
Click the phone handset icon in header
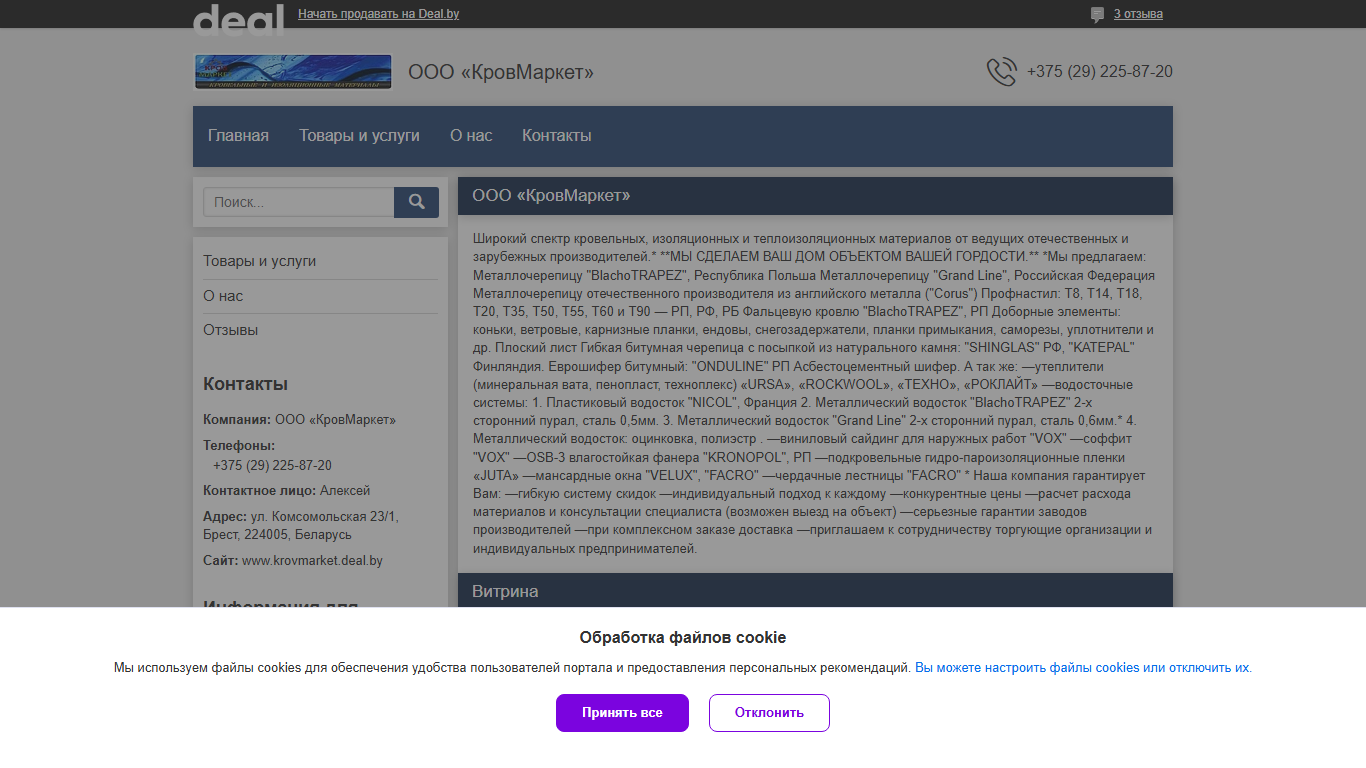pyautogui.click(x=1002, y=72)
